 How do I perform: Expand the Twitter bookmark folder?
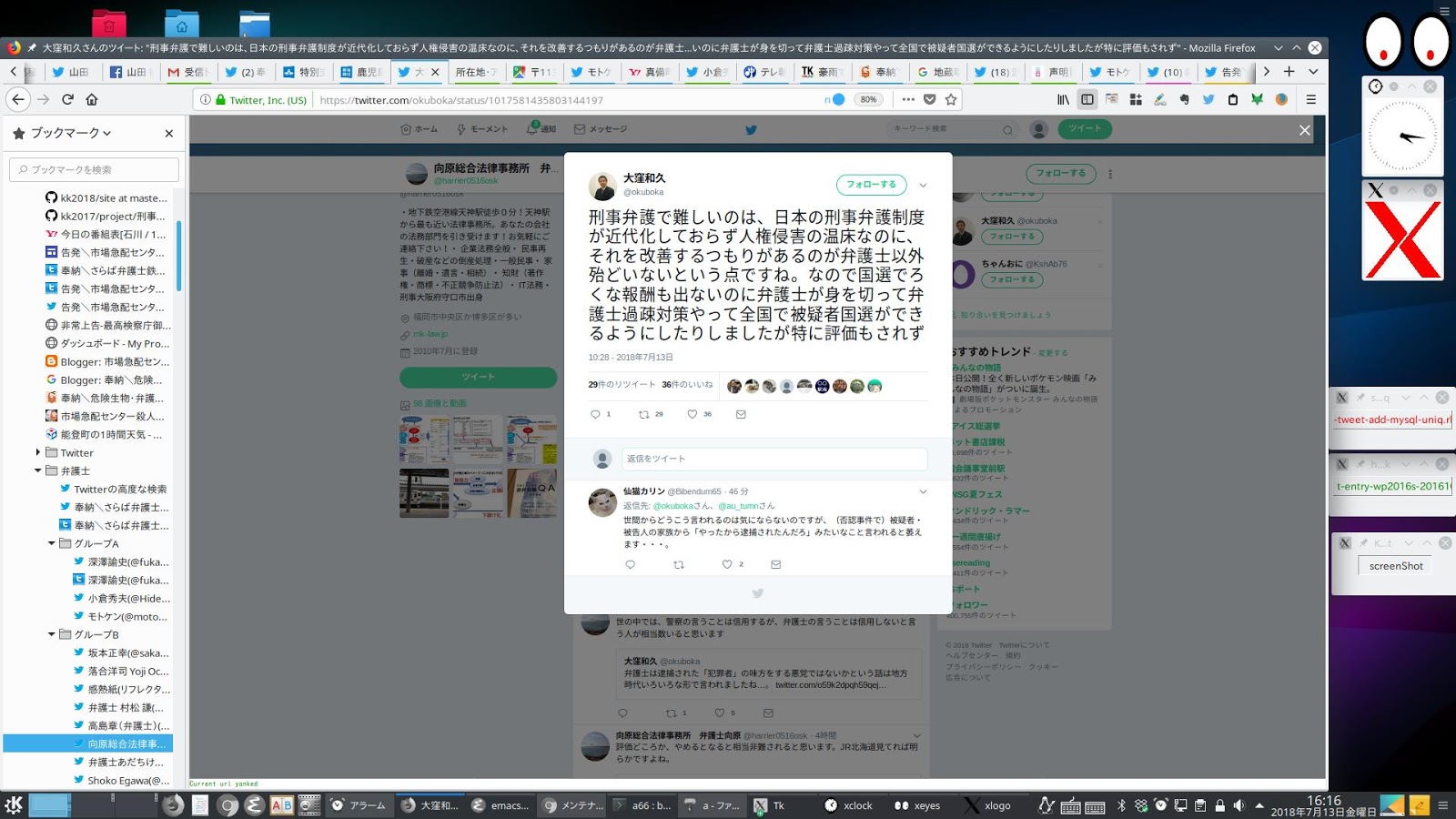(38, 452)
